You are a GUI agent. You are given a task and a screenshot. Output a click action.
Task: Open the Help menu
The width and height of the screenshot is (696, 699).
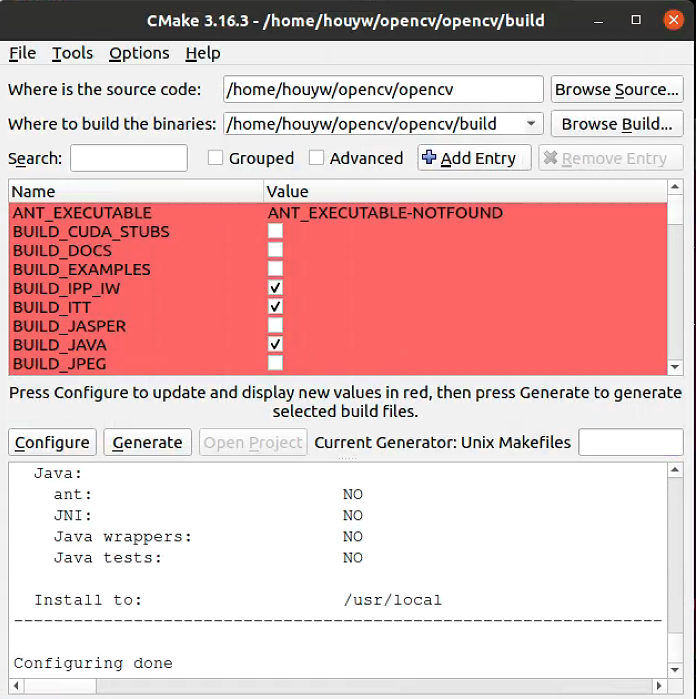pos(203,53)
